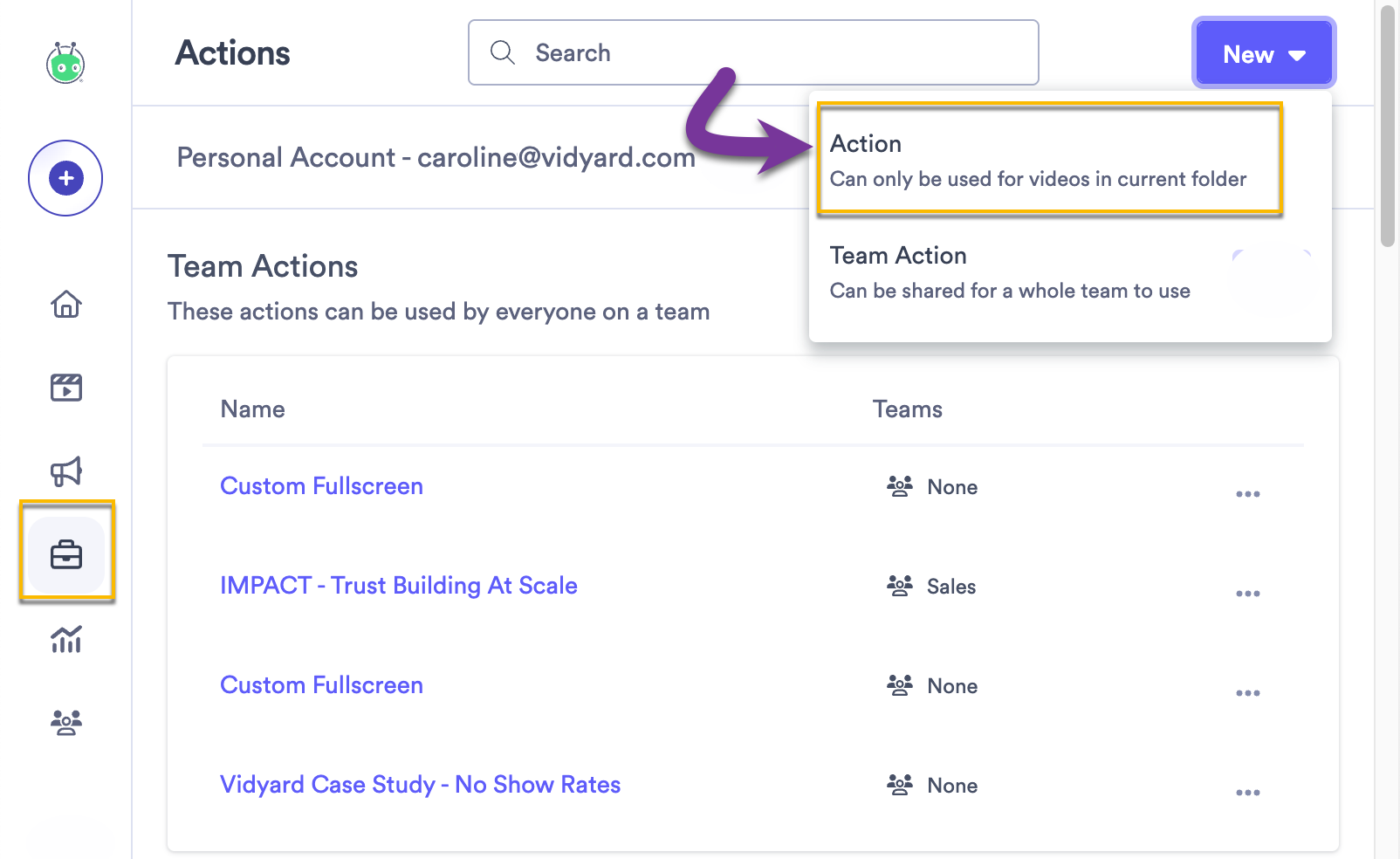Image resolution: width=1400 pixels, height=859 pixels.
Task: Select the Name column header
Action: (252, 409)
